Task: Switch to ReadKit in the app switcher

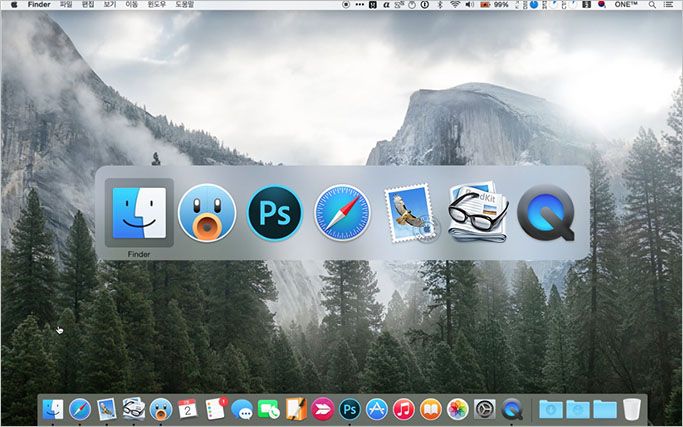Action: pyautogui.click(x=478, y=212)
